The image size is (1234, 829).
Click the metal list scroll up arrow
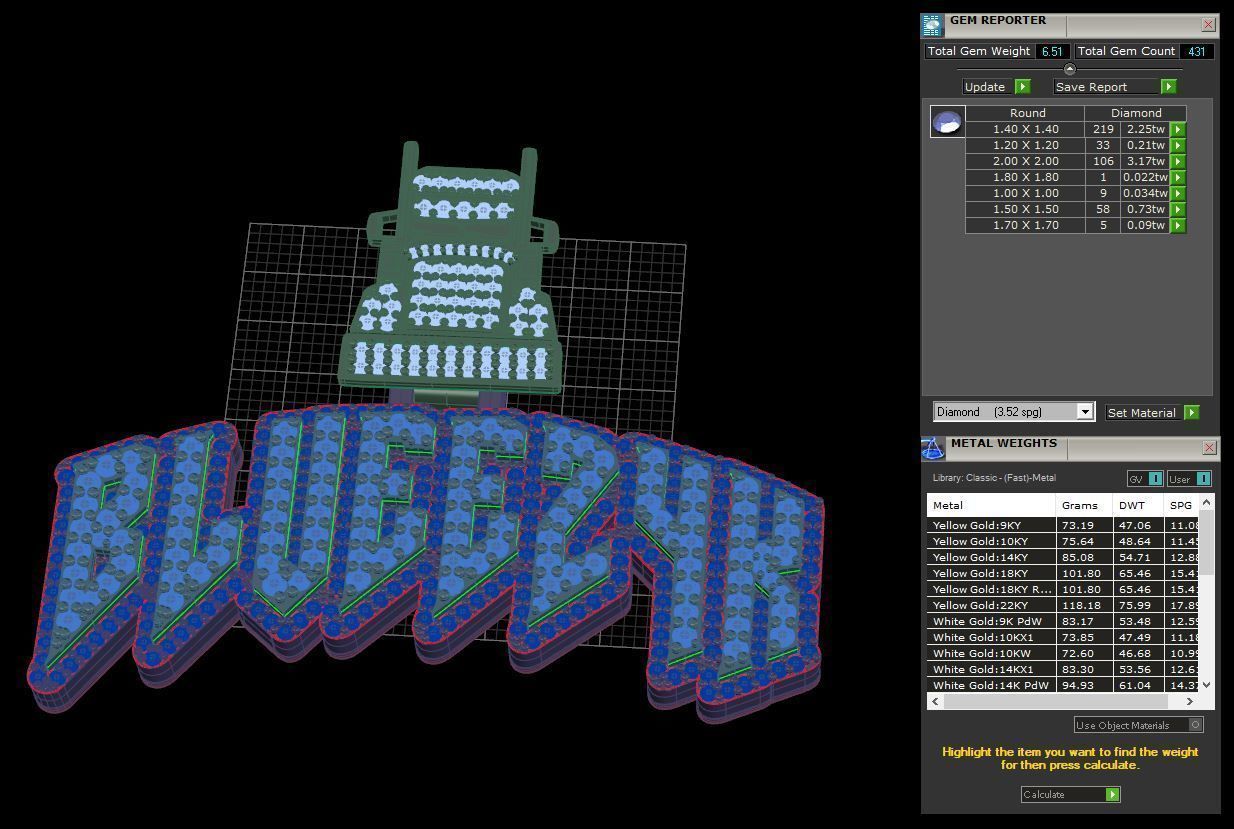point(1207,502)
